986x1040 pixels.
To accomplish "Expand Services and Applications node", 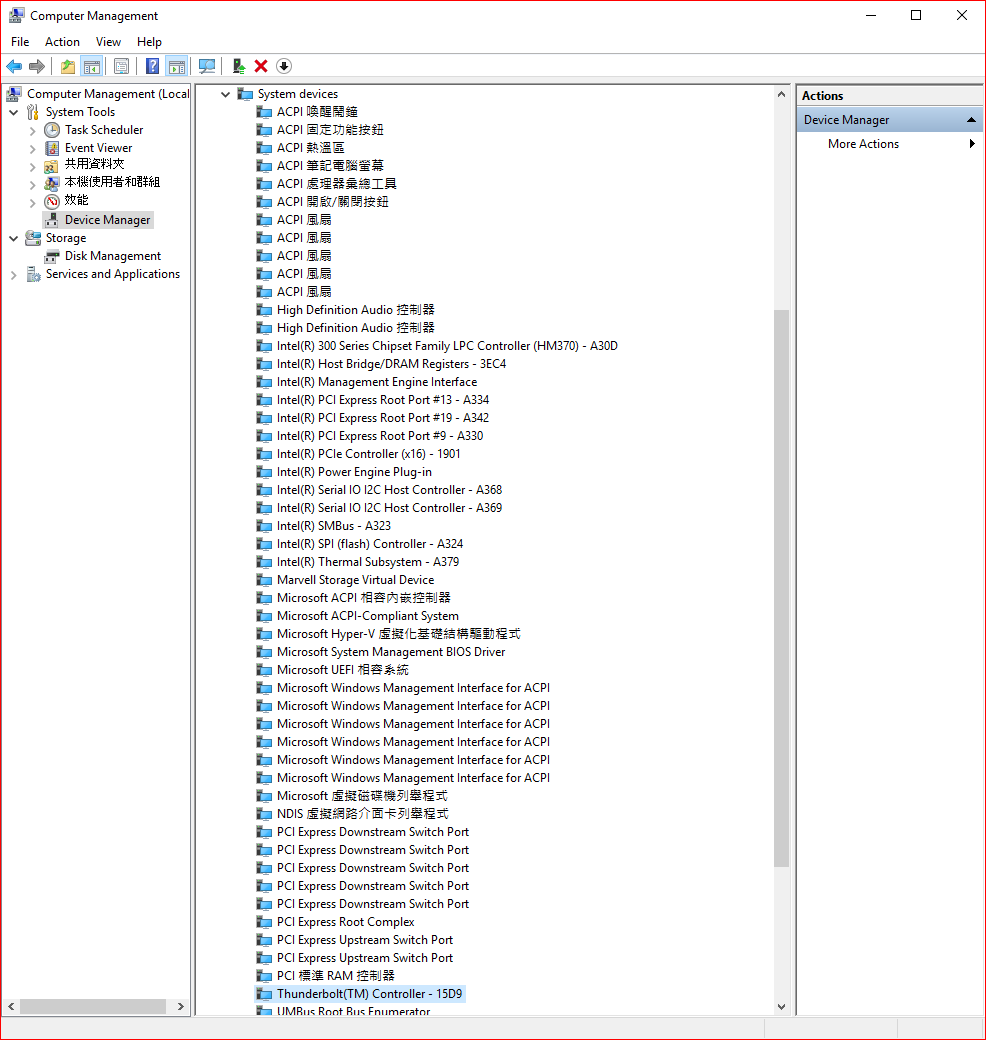I will click(x=13, y=274).
